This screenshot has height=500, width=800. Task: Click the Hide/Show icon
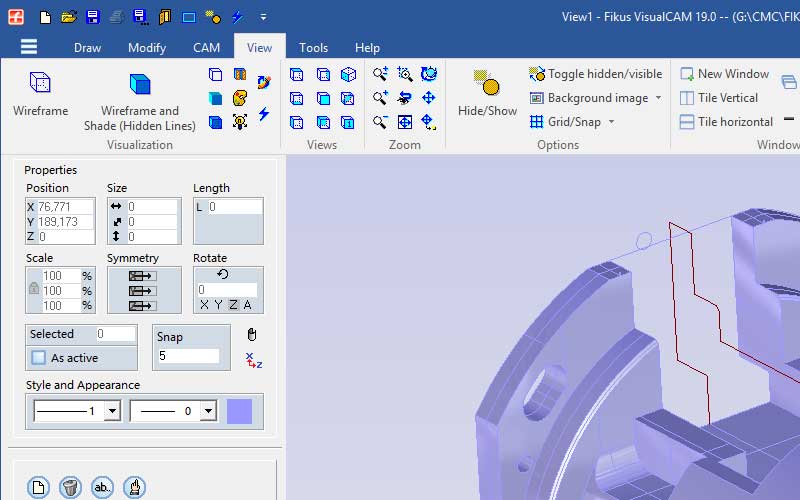(487, 94)
